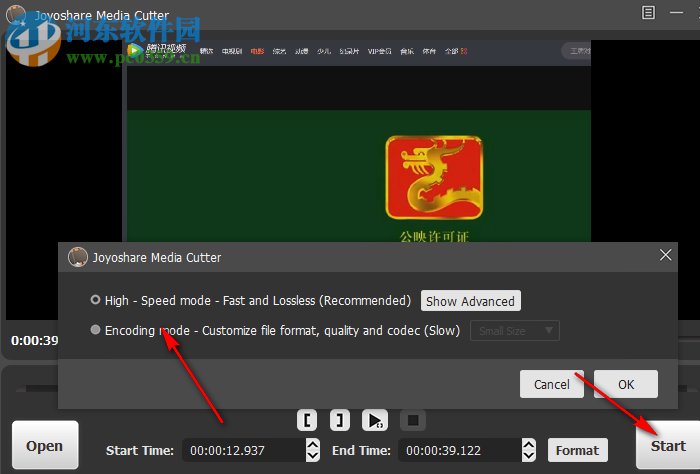Set segment start with left bracket icon
The height and width of the screenshot is (474, 700).
[x=307, y=420]
